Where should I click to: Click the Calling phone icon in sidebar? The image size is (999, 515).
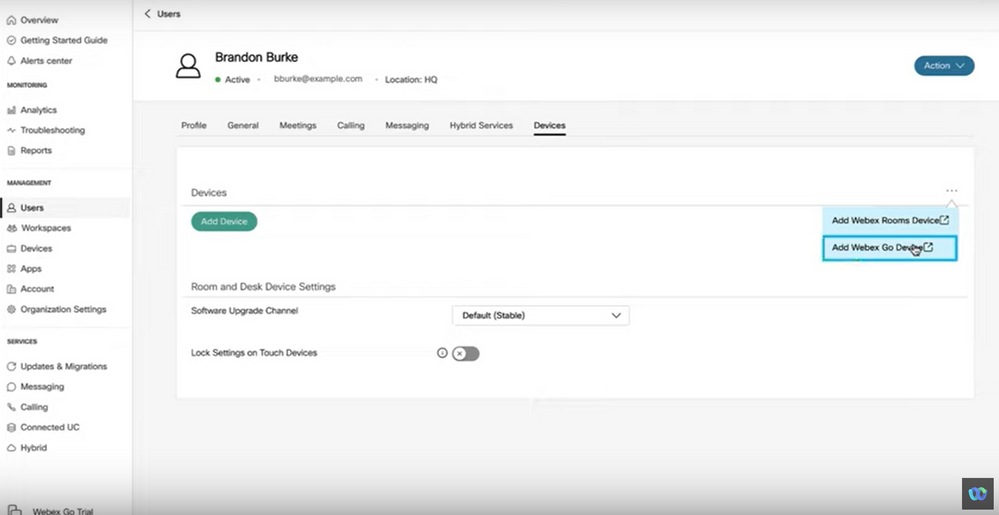click(x=11, y=407)
